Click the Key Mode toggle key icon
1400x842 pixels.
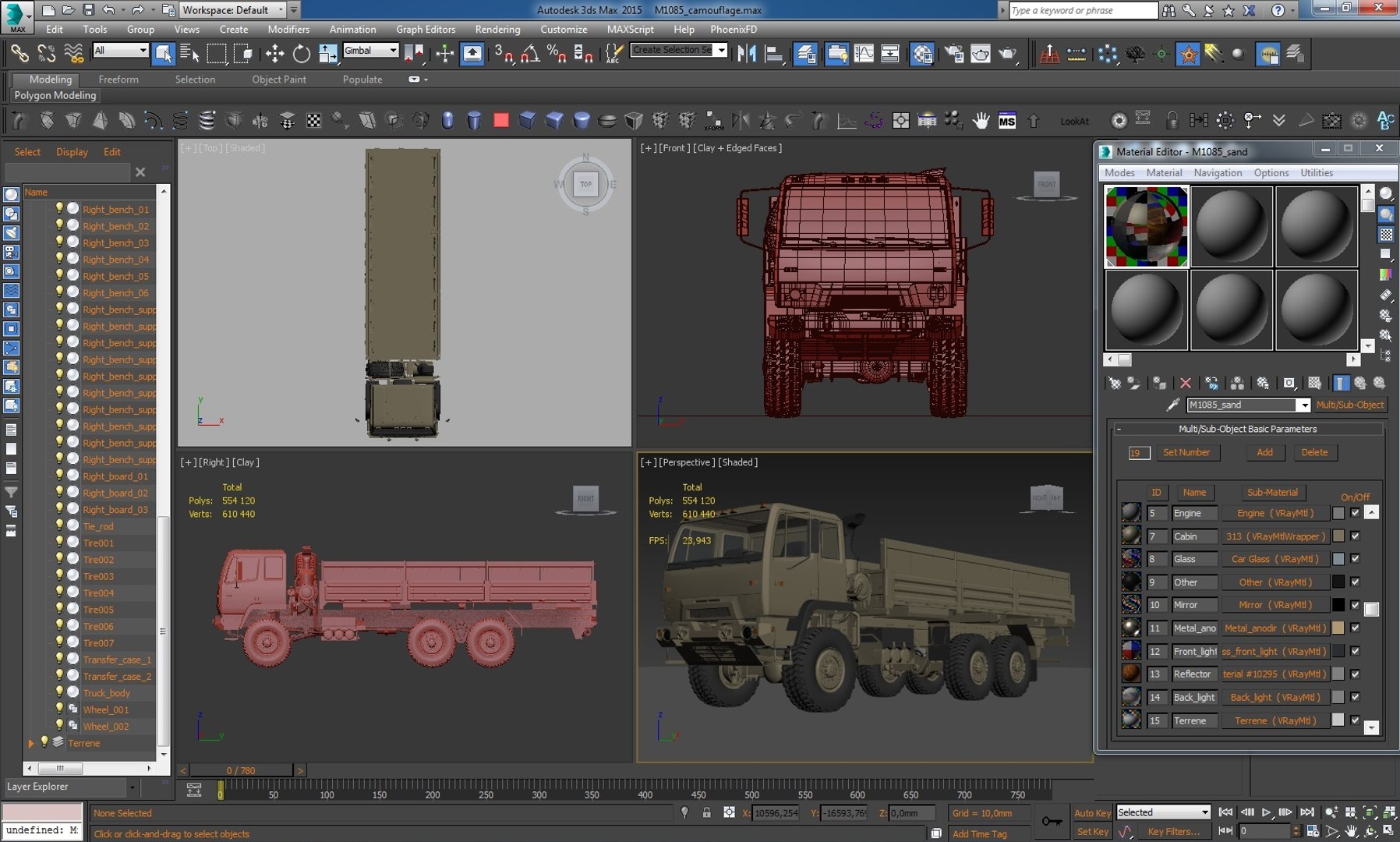(x=1052, y=821)
